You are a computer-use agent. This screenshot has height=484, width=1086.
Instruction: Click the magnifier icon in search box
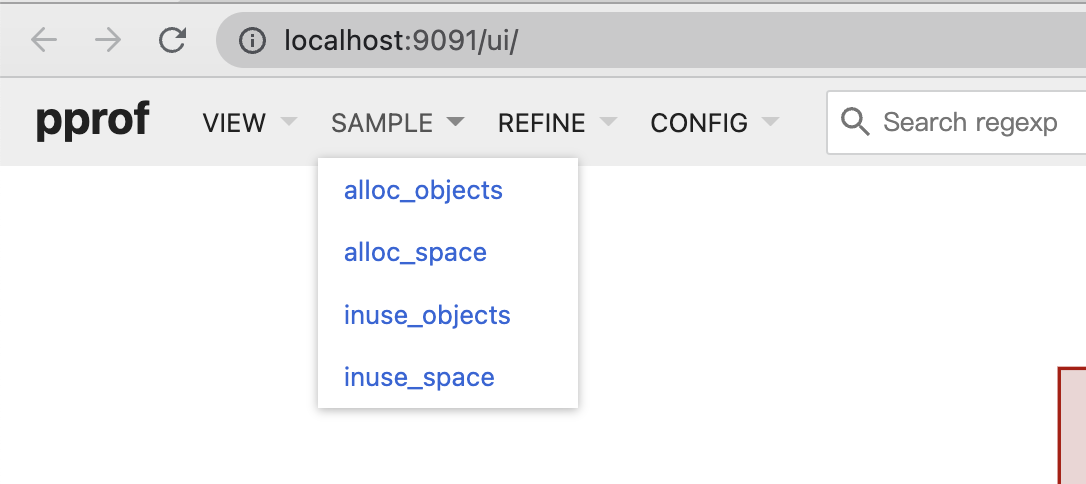(x=855, y=122)
